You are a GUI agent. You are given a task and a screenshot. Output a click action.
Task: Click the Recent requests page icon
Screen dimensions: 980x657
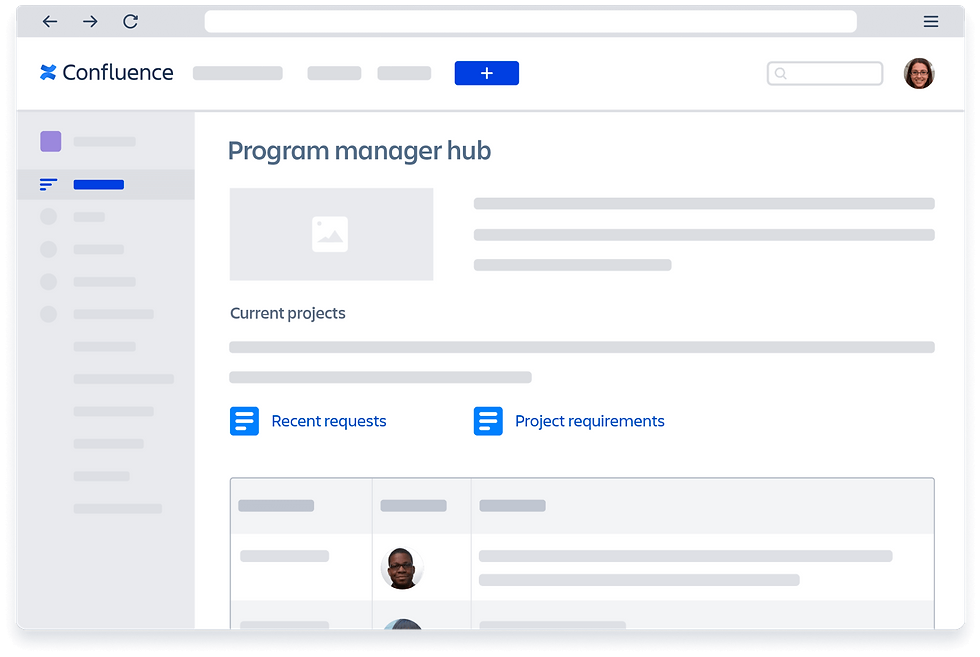(x=244, y=421)
